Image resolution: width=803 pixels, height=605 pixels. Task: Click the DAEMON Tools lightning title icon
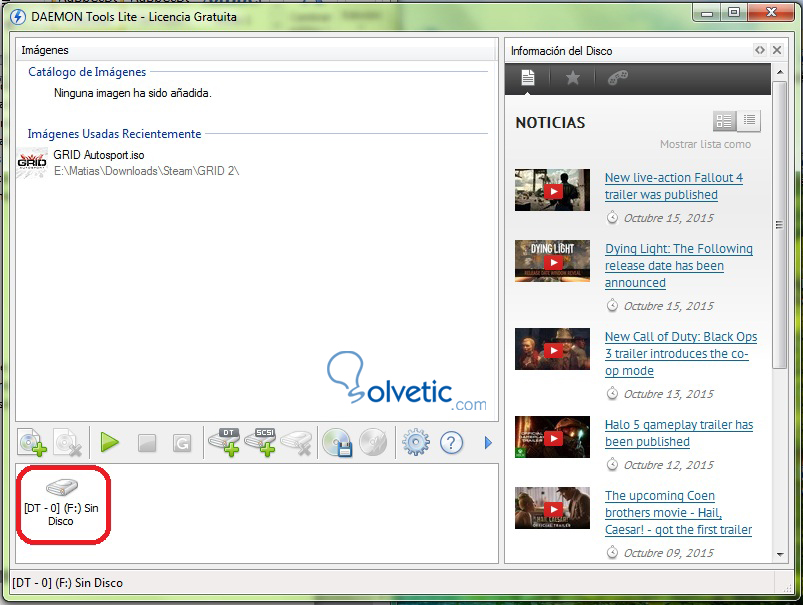click(18, 16)
